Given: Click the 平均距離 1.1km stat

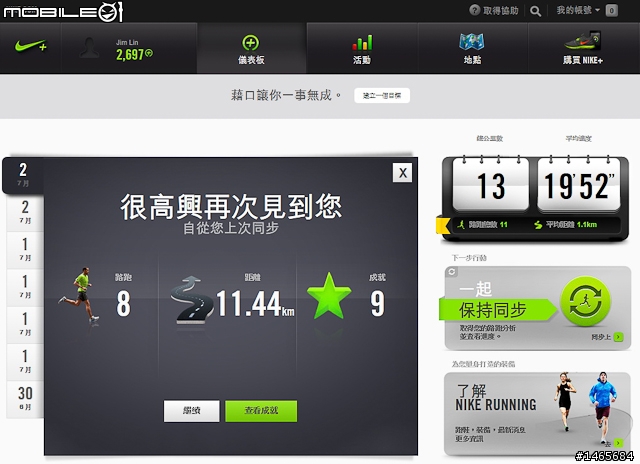Looking at the screenshot, I should (566, 225).
